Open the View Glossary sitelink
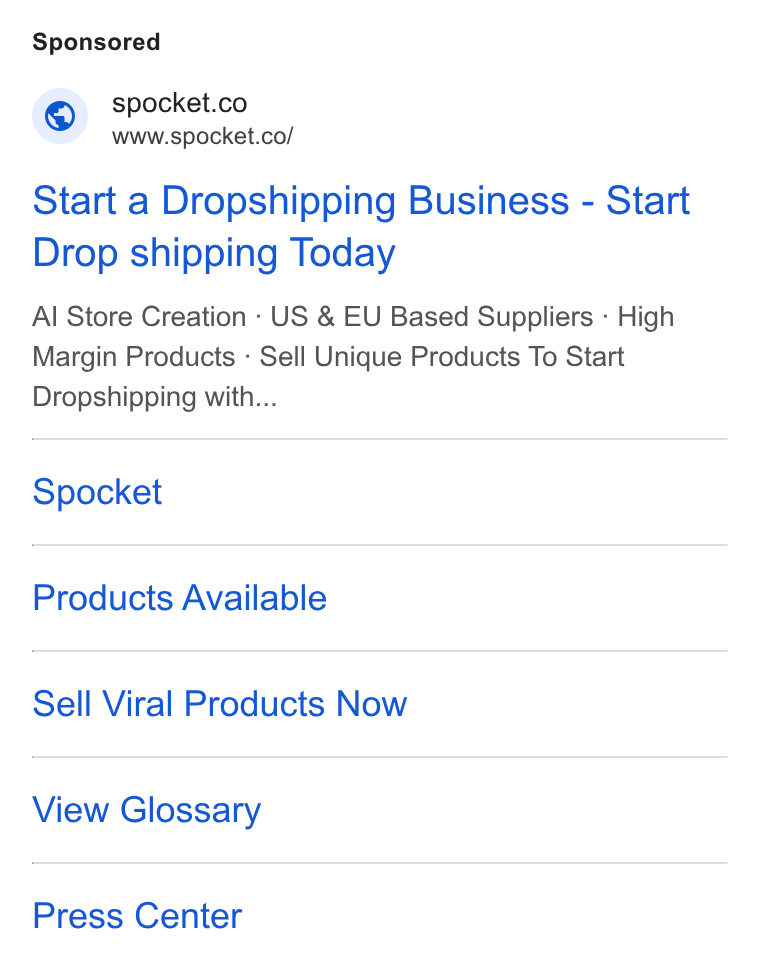 146,810
